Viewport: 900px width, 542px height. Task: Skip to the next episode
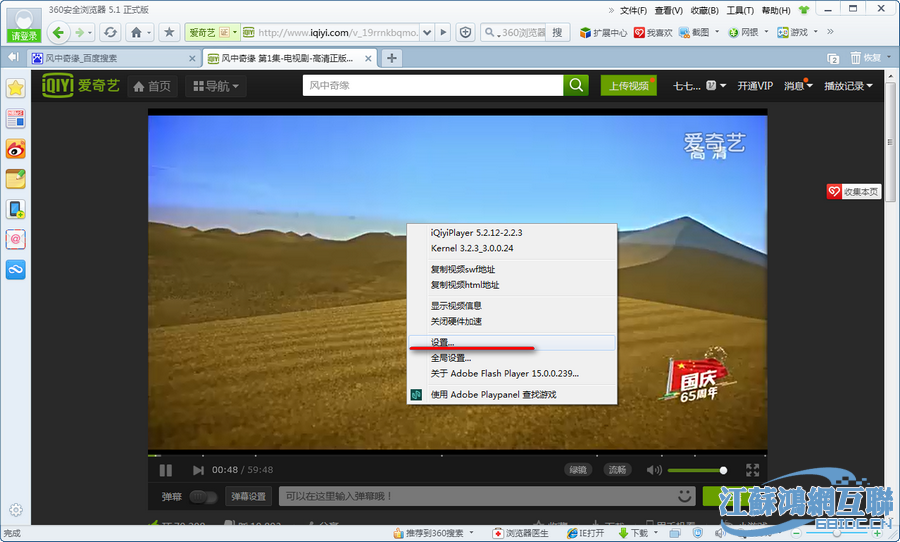point(198,470)
